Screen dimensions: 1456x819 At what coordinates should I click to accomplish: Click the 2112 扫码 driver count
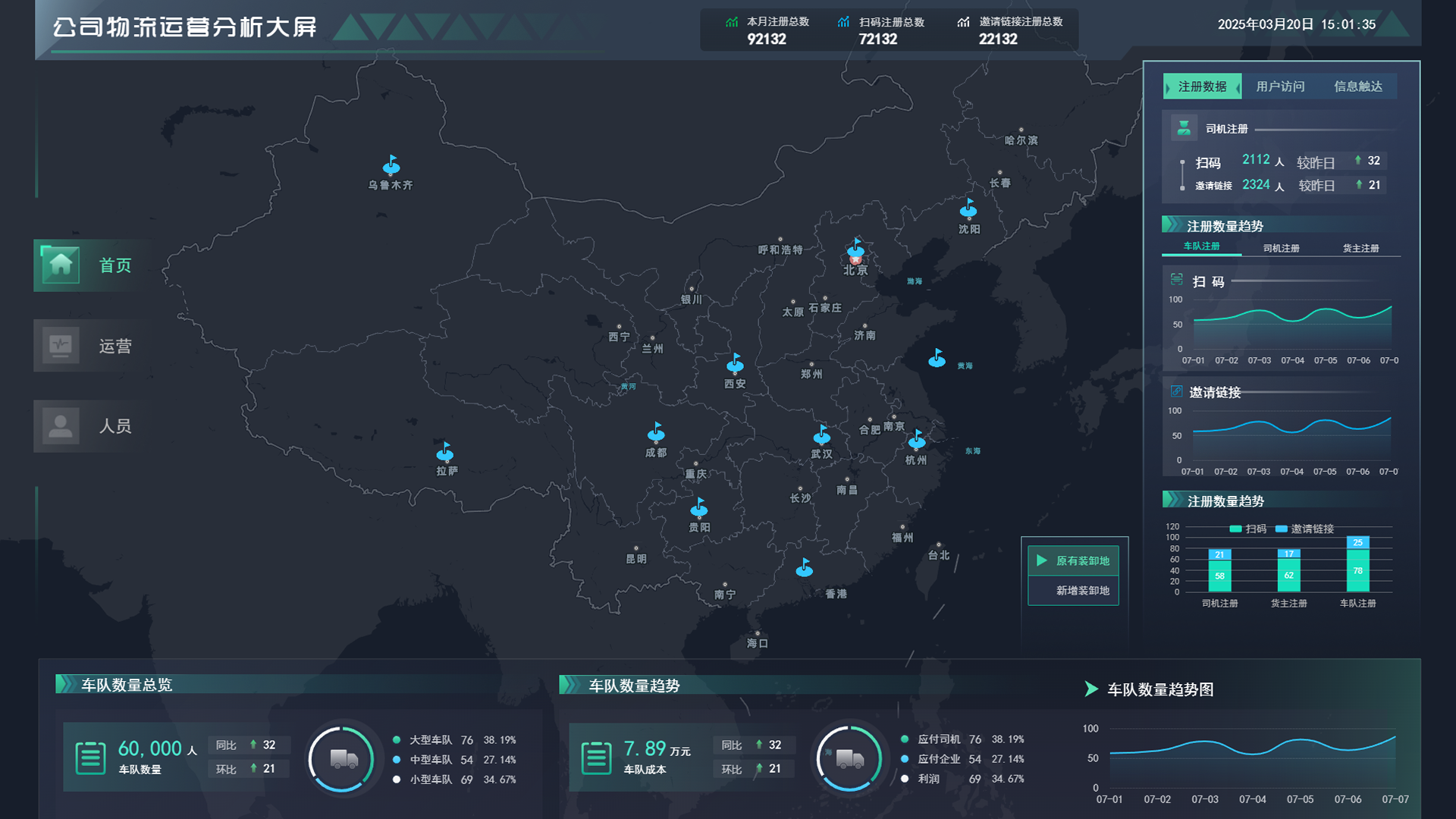pyautogui.click(x=1256, y=159)
